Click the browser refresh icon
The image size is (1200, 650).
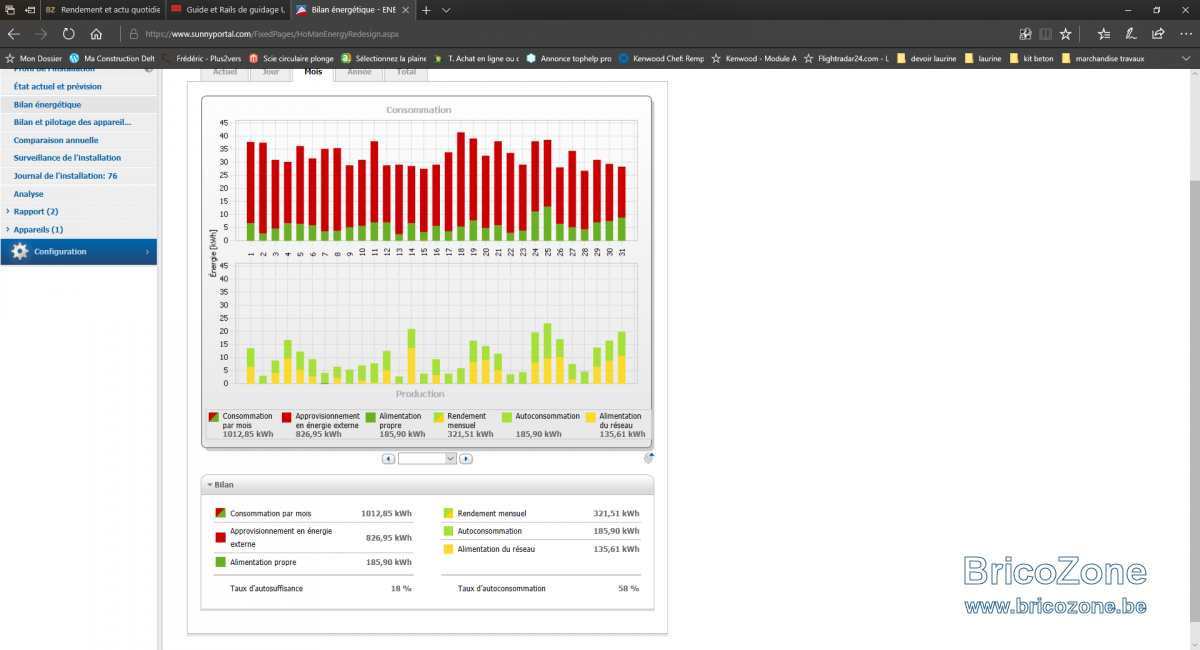(69, 33)
